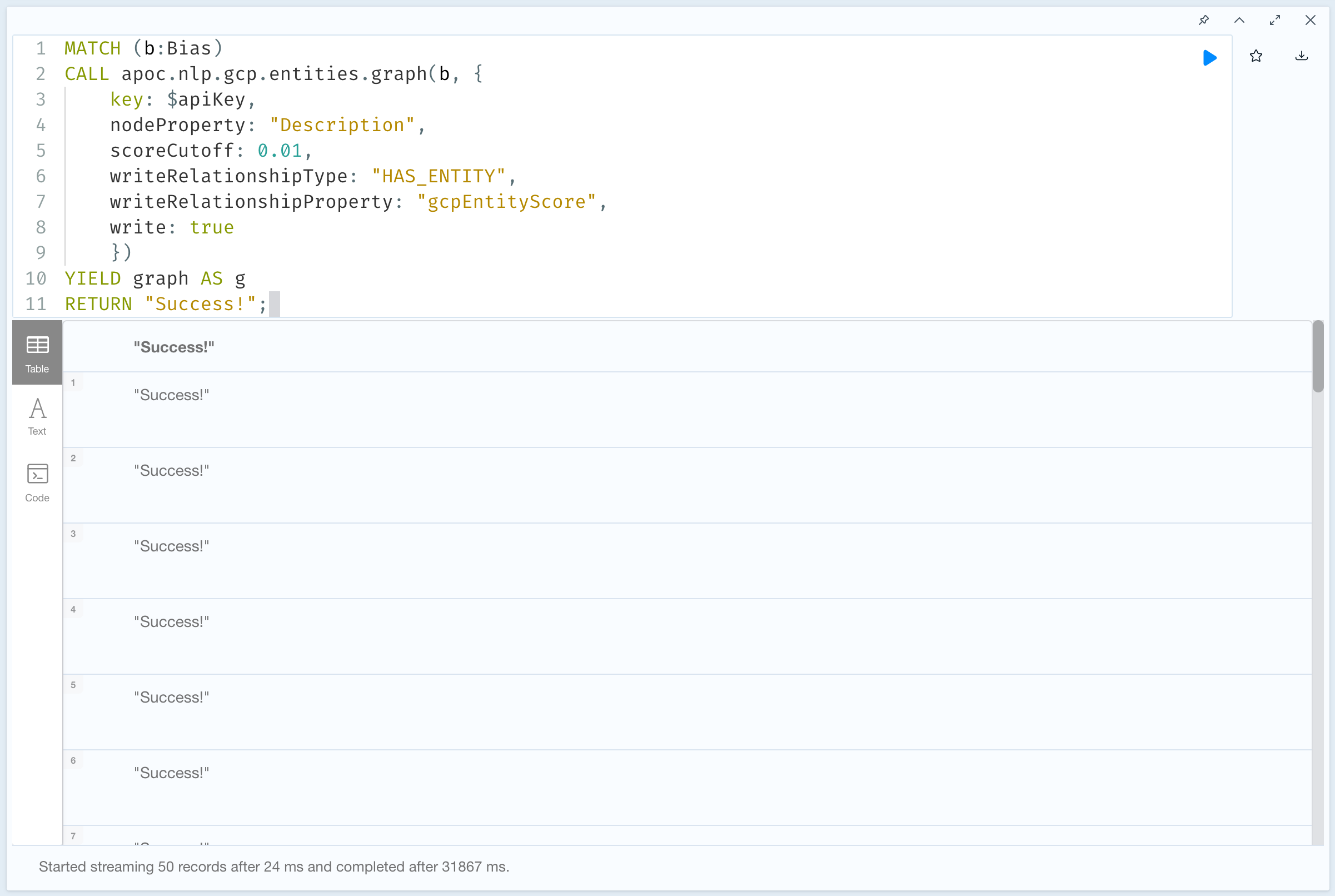Select first result row "Success!" cell

171,395
